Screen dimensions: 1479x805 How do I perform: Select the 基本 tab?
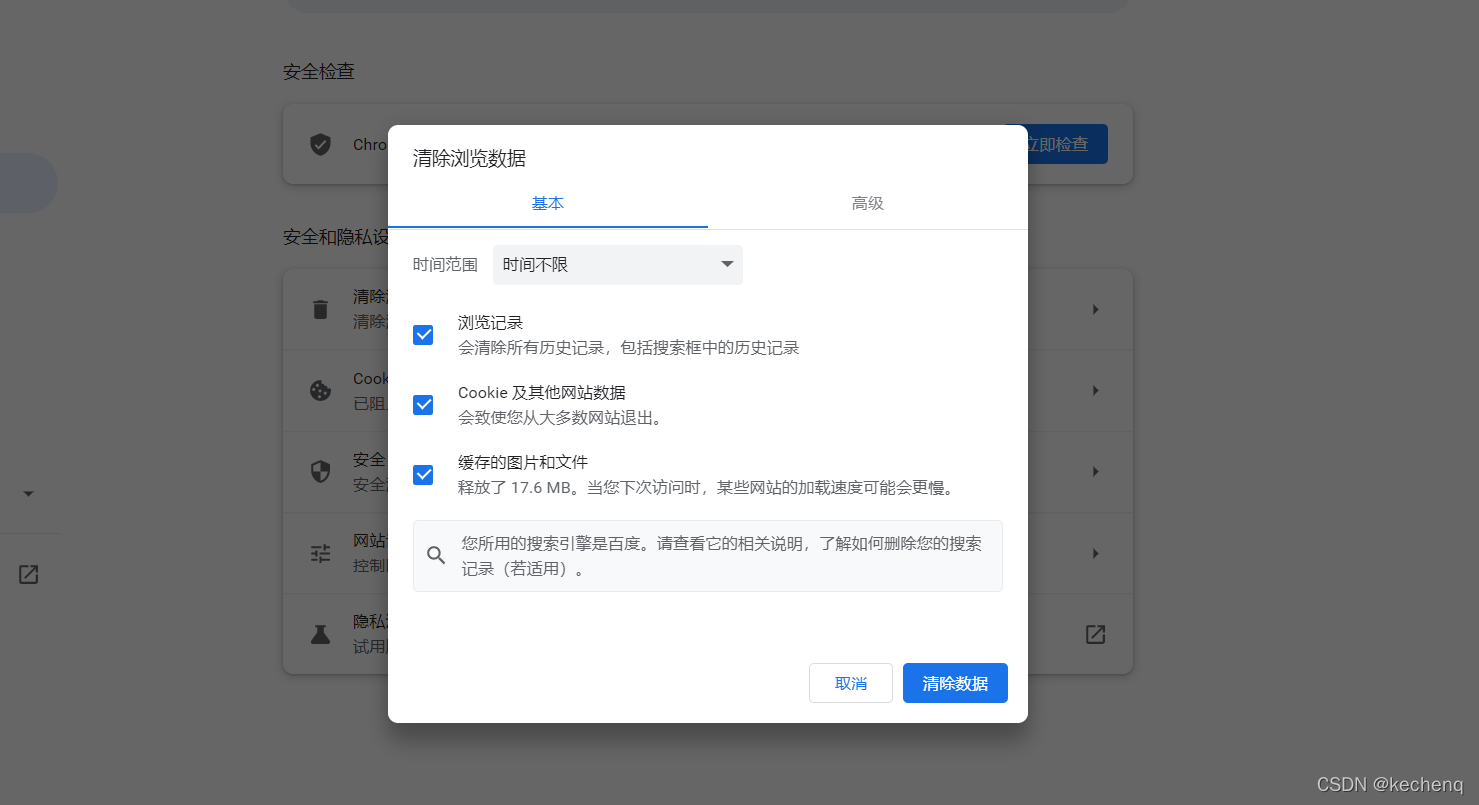click(x=548, y=203)
